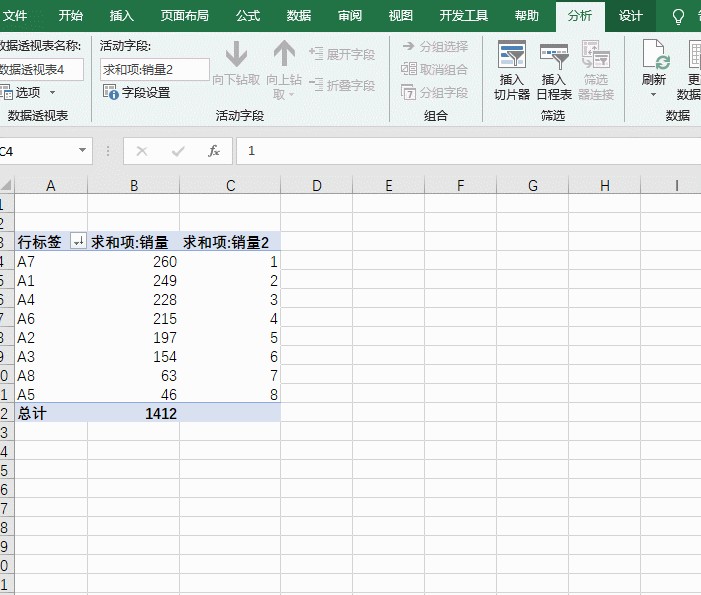This screenshot has width=701, height=595.
Task: Edit the active field box 求和项:销量2
Action: 155,70
